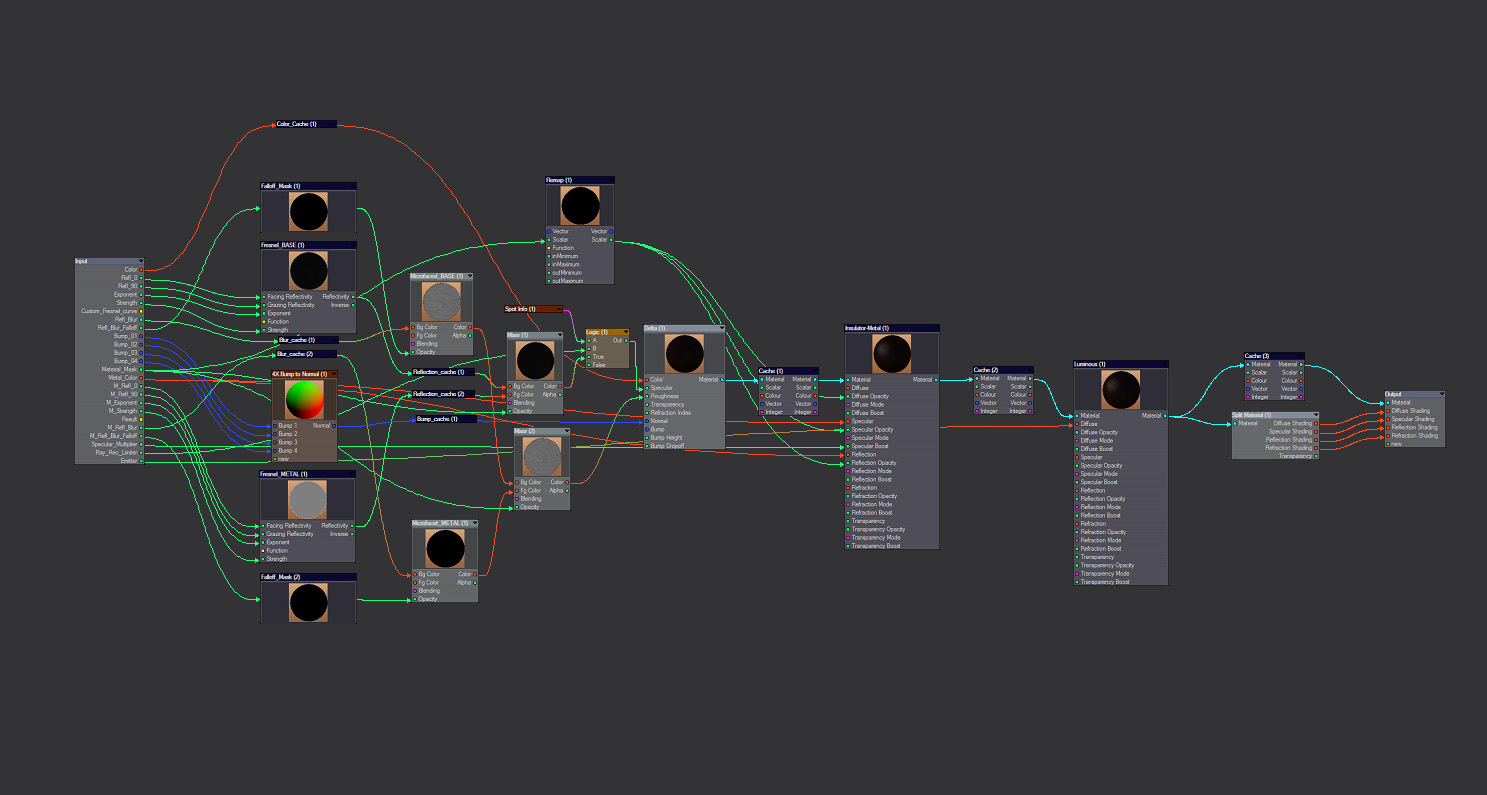Image resolution: width=1487 pixels, height=795 pixels.
Task: Click the Color output dot on Input node
Action: 141,270
